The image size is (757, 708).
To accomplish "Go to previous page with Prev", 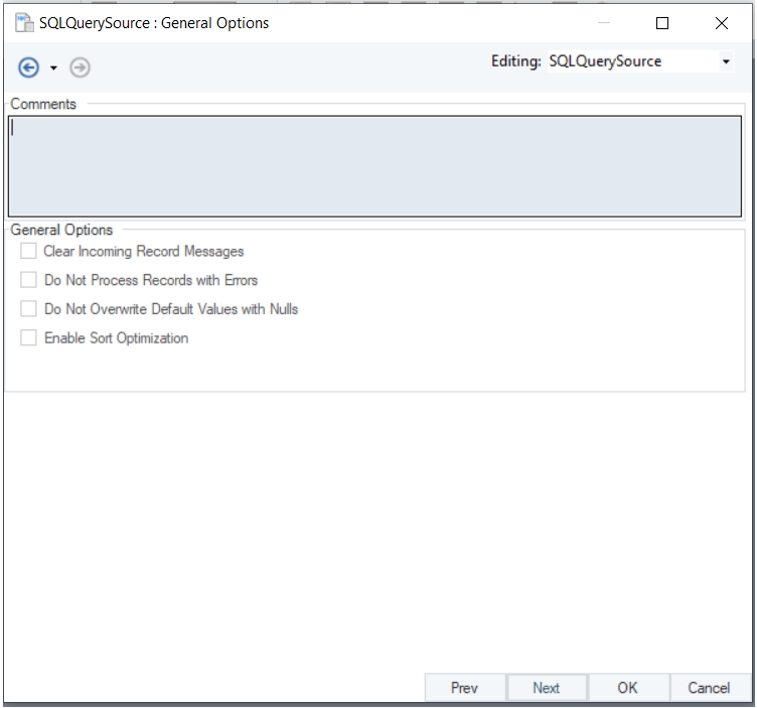I will coord(464,687).
